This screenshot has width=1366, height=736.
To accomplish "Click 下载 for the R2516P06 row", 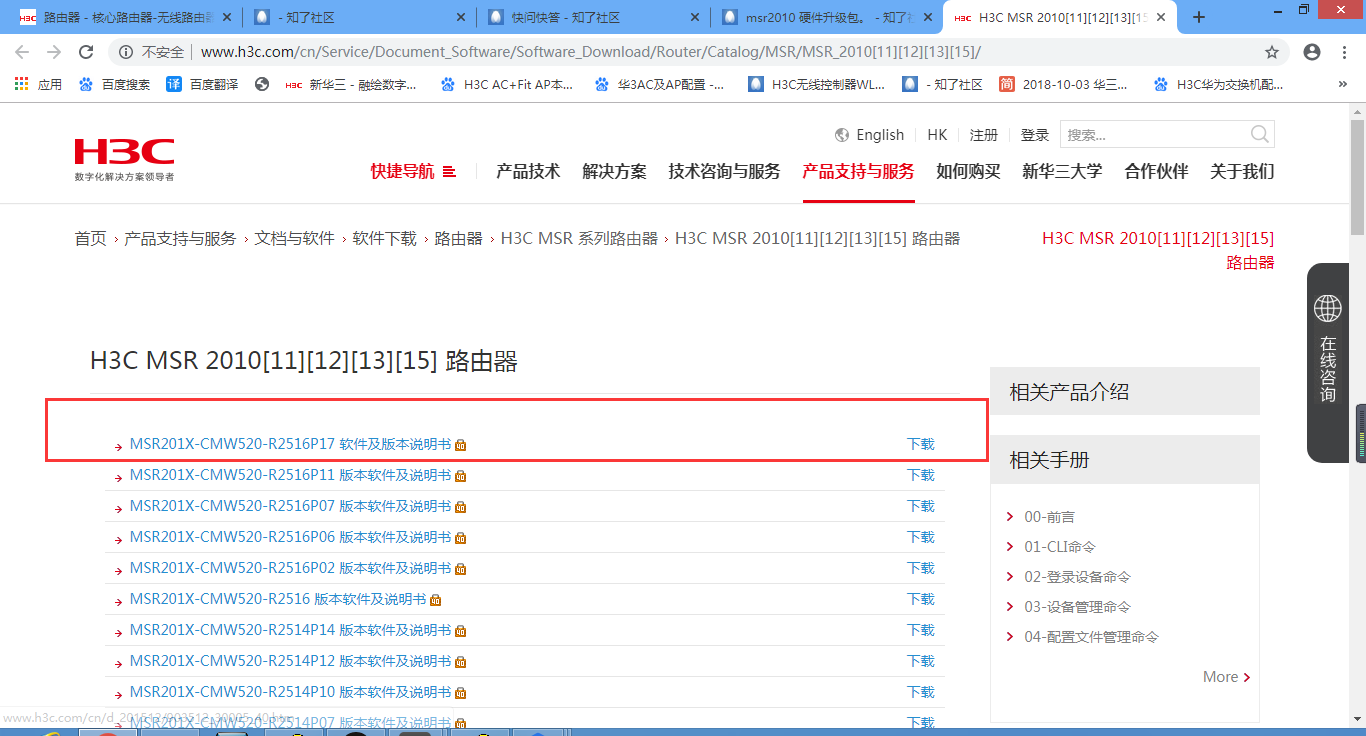I will pos(921,537).
